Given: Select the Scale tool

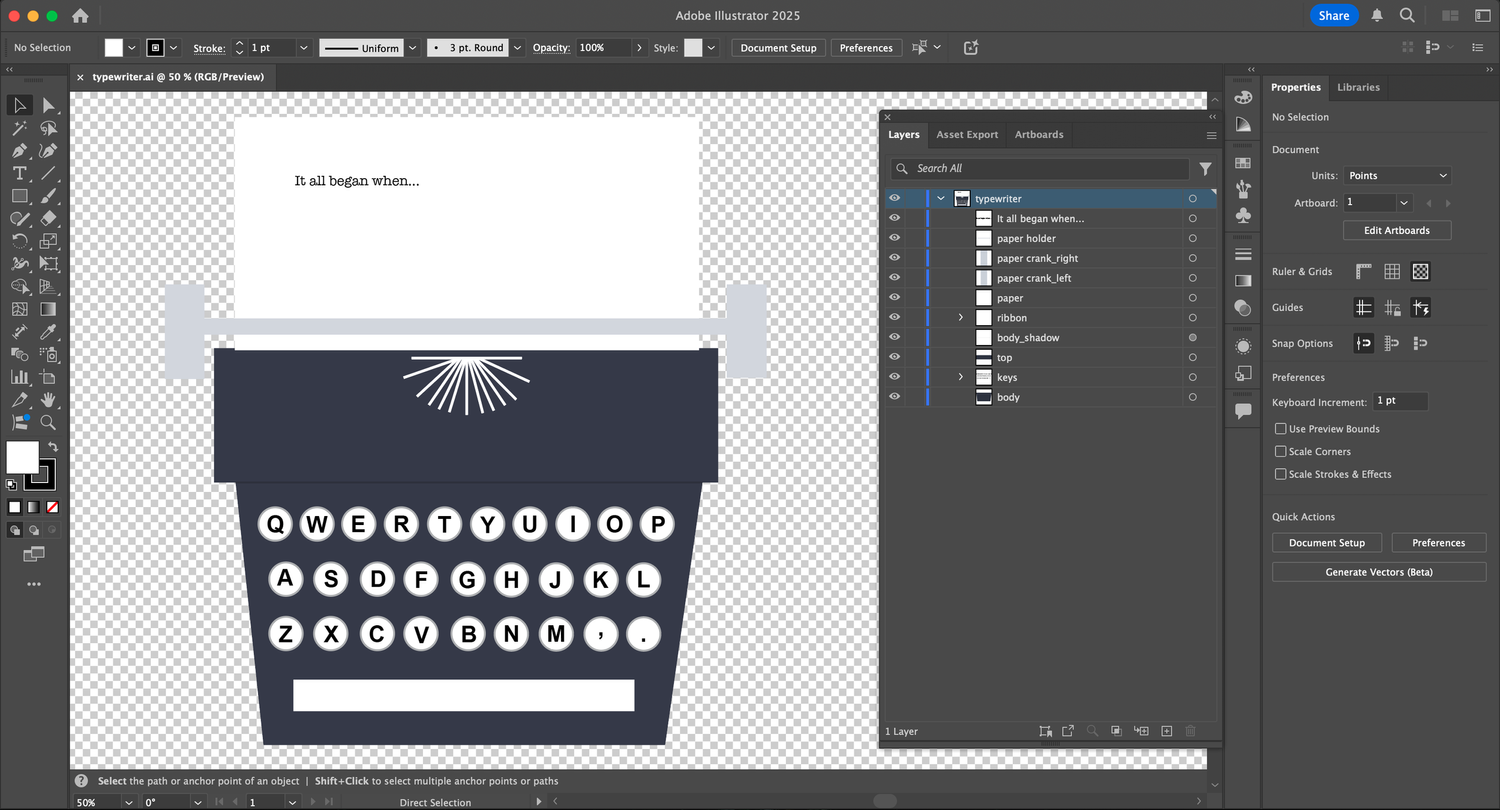Looking at the screenshot, I should click(48, 241).
